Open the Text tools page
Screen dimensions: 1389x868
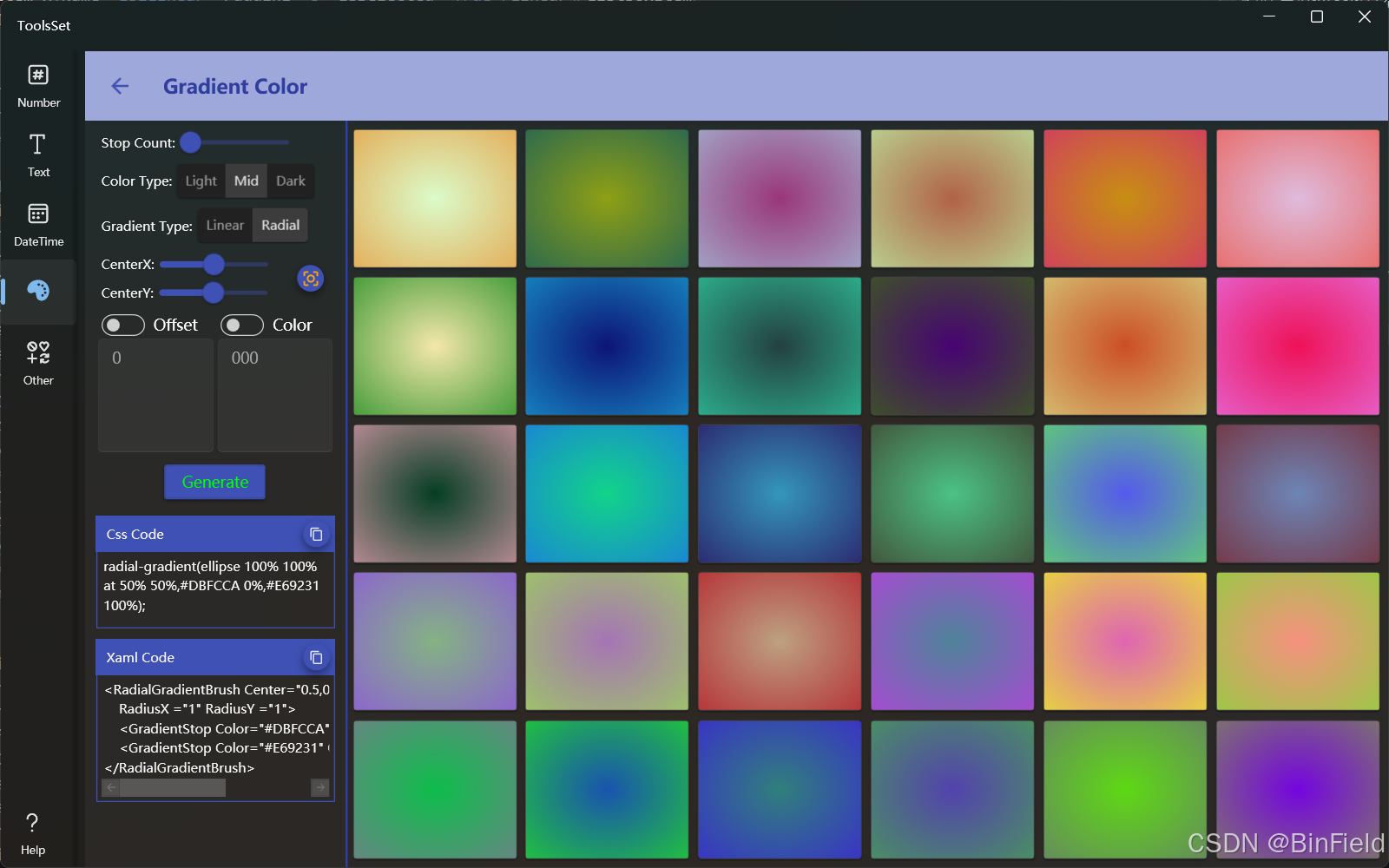coord(38,155)
